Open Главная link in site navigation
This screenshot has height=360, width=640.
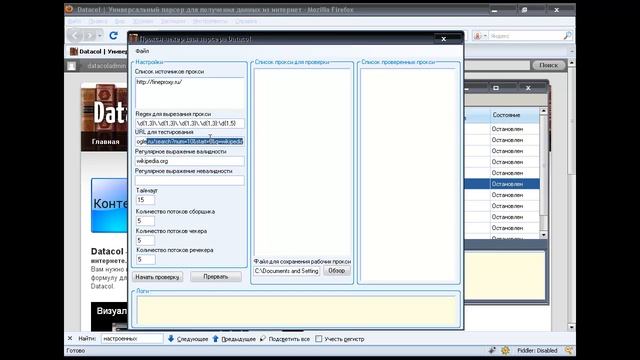pyautogui.click(x=105, y=142)
